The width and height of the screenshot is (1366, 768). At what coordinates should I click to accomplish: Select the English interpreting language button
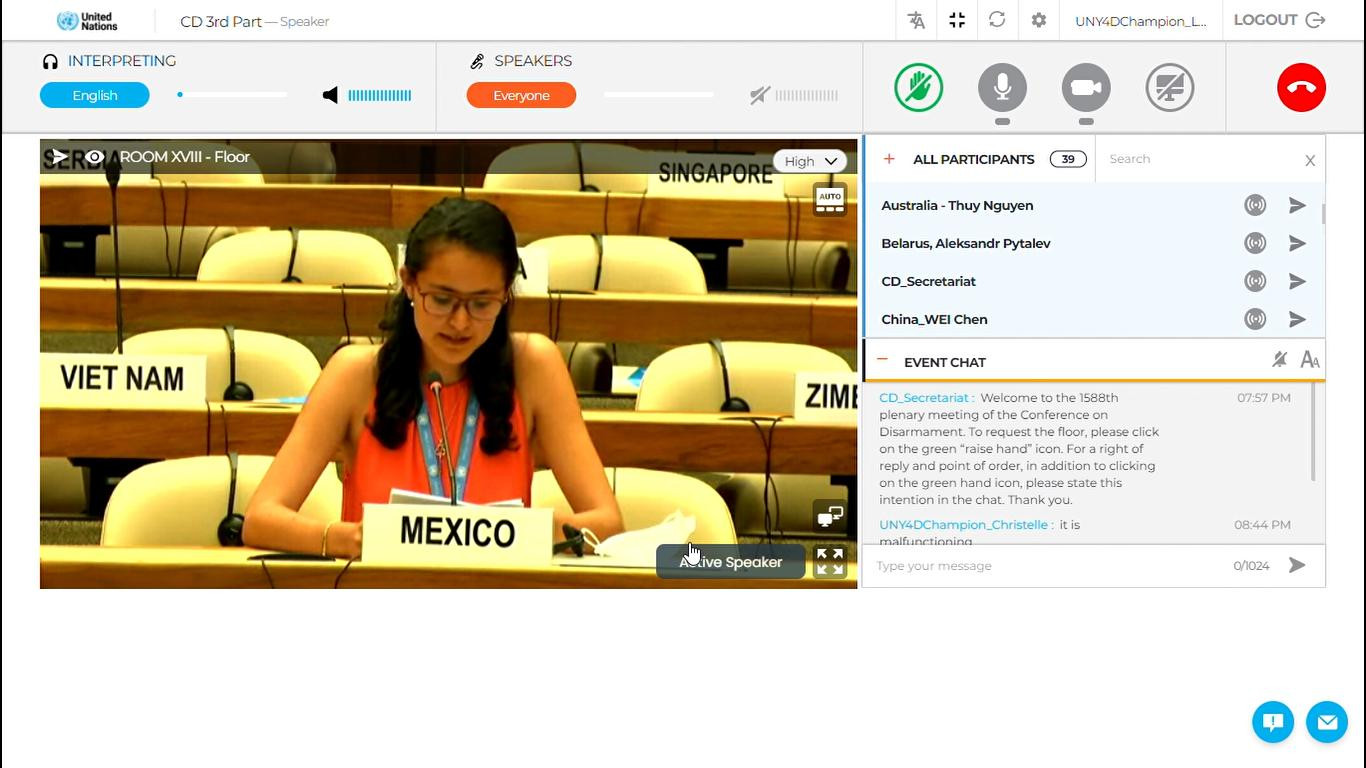95,95
